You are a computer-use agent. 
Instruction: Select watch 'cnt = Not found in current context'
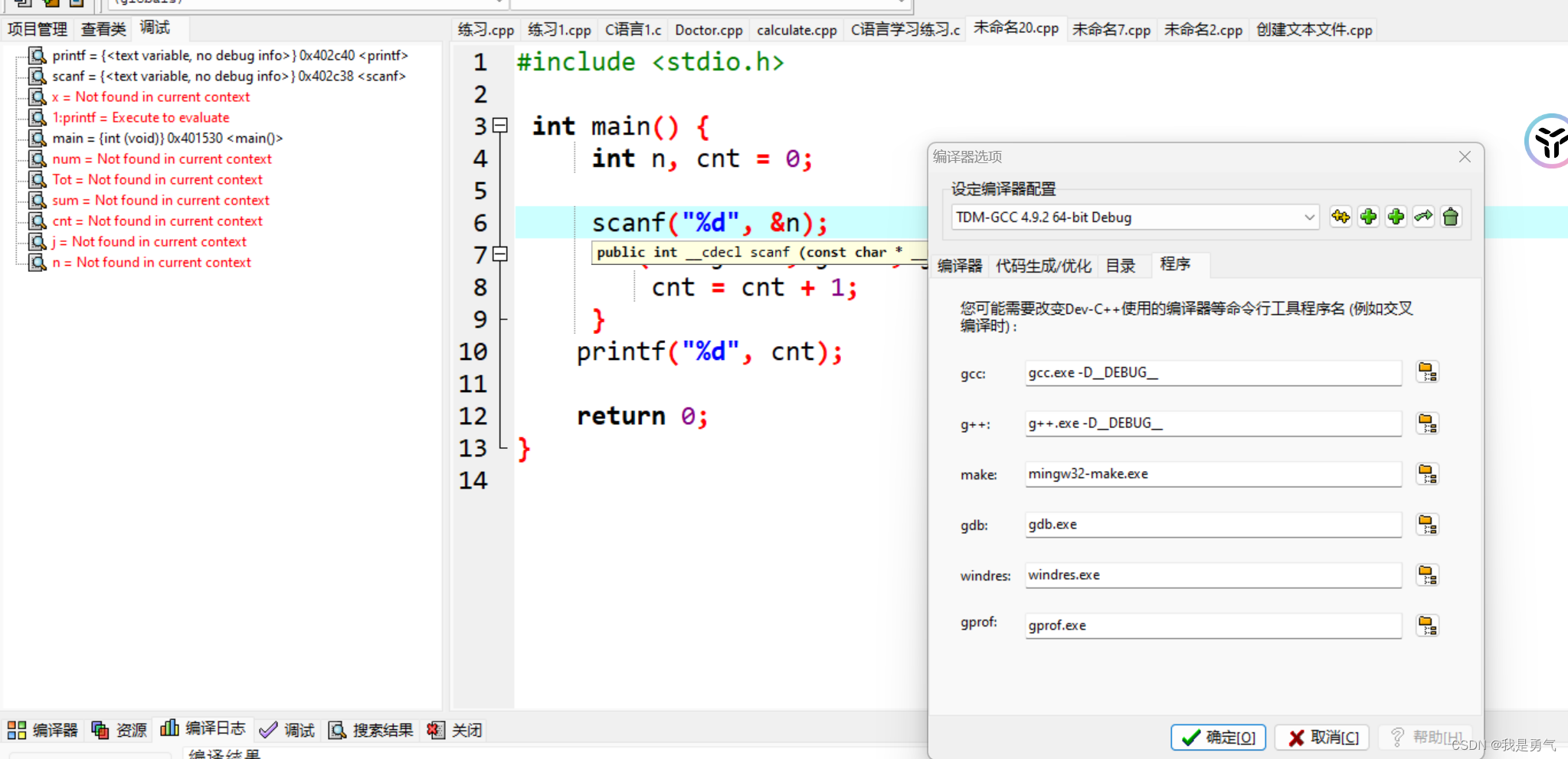157,221
